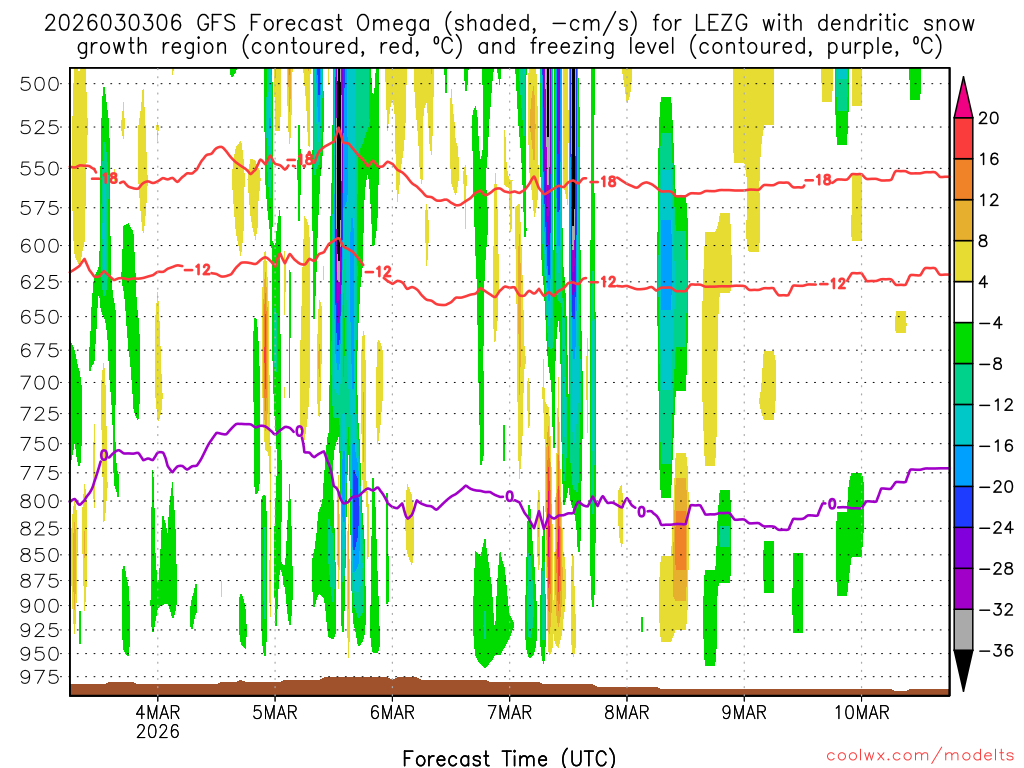Click the 600 pressure level label

click(39, 246)
